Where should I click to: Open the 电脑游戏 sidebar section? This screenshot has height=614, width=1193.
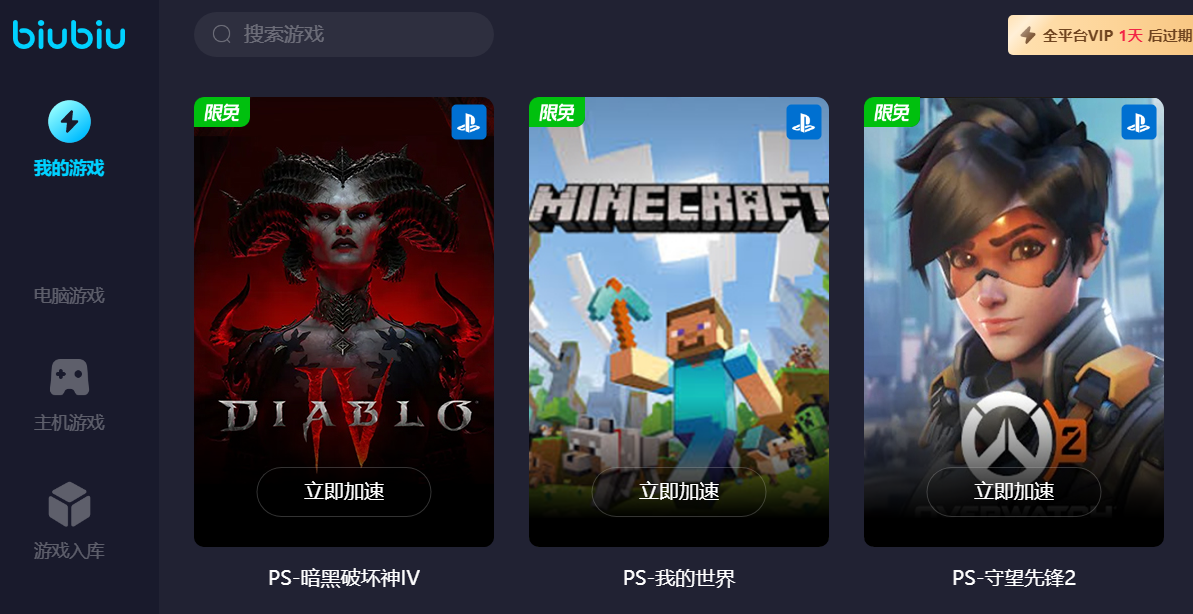[x=68, y=295]
